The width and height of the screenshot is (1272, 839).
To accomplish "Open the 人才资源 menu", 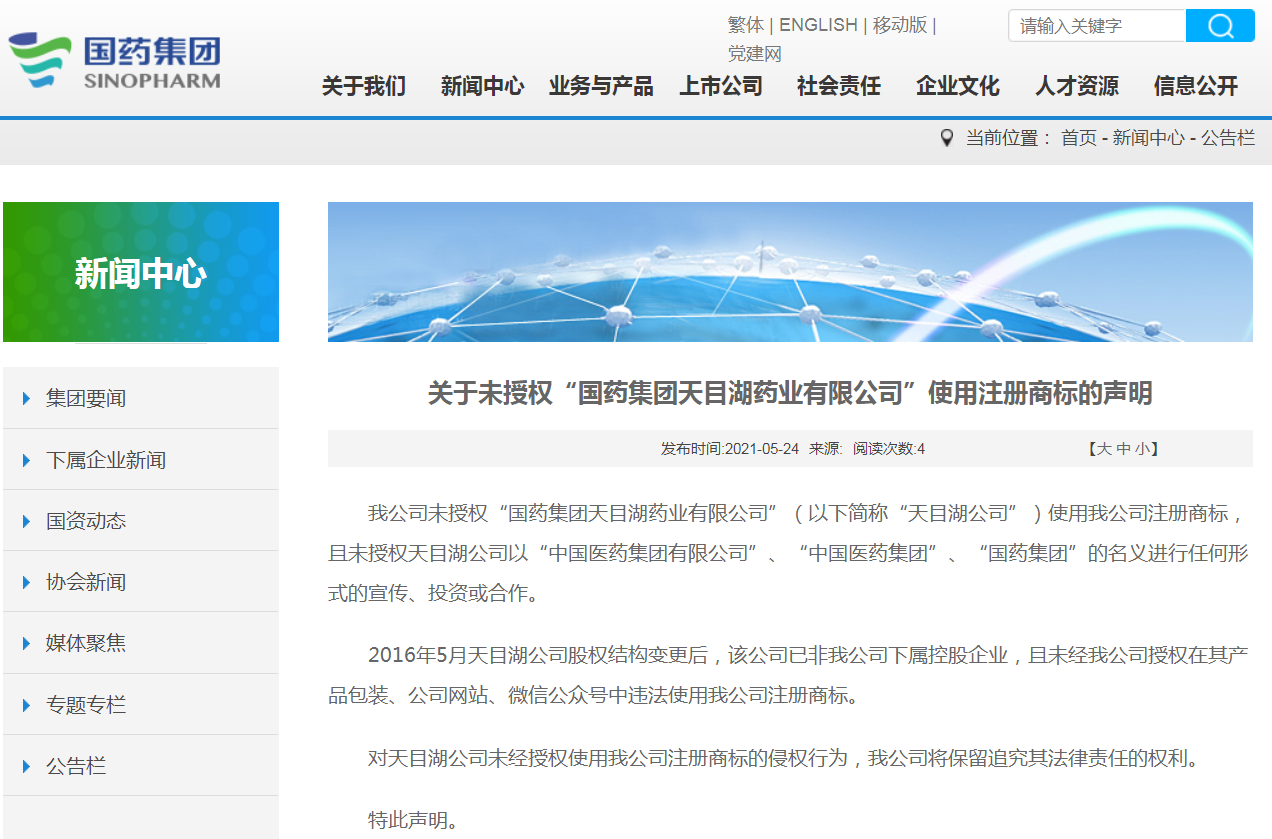I will tap(1077, 86).
